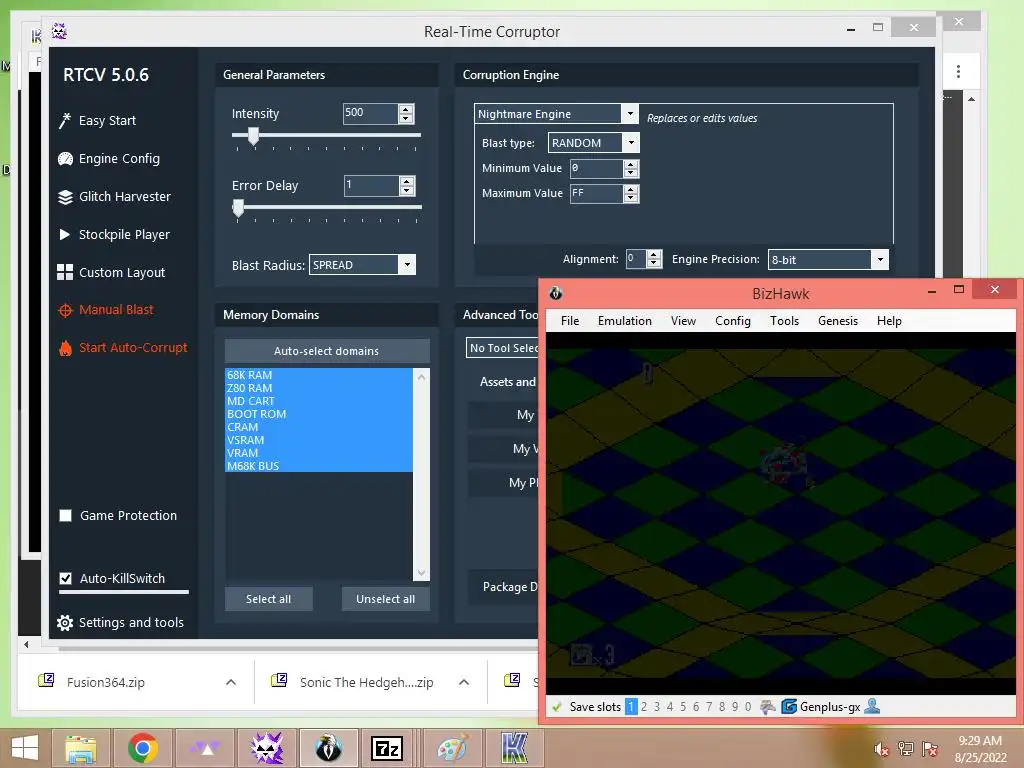Open BizHawk Help menu
The height and width of the screenshot is (768, 1024).
click(889, 321)
